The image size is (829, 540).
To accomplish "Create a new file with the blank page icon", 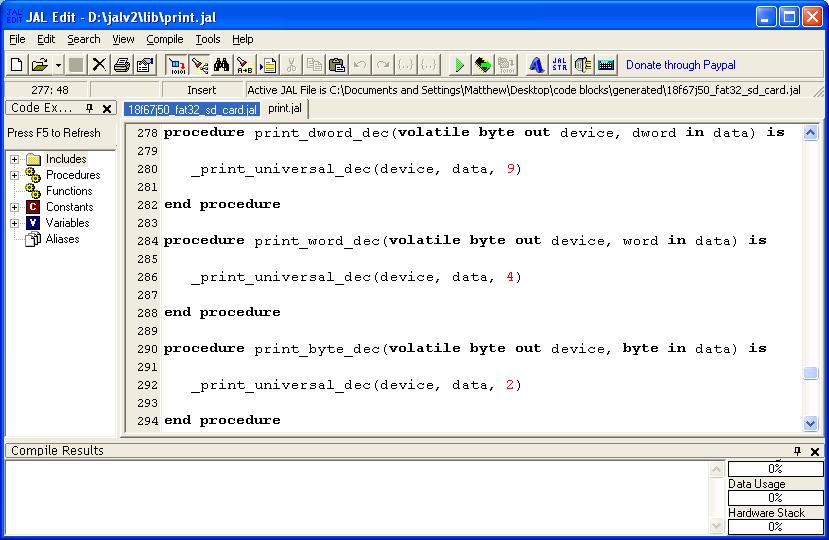I will [16, 65].
